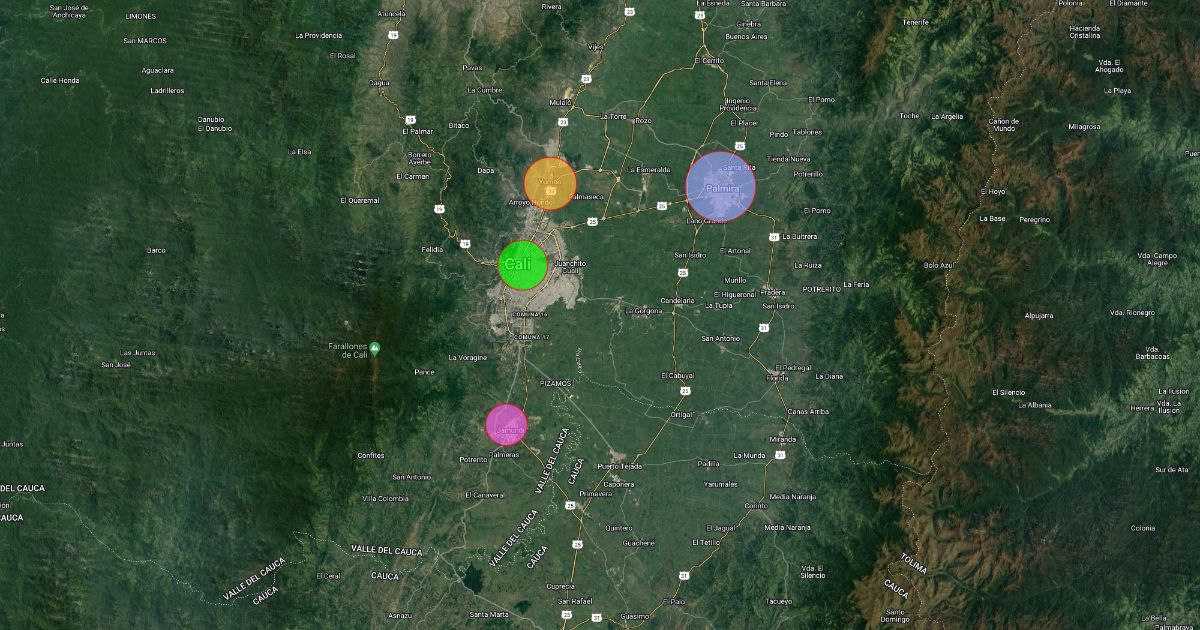Click the Ortigal label
The height and width of the screenshot is (630, 1200).
tap(681, 413)
